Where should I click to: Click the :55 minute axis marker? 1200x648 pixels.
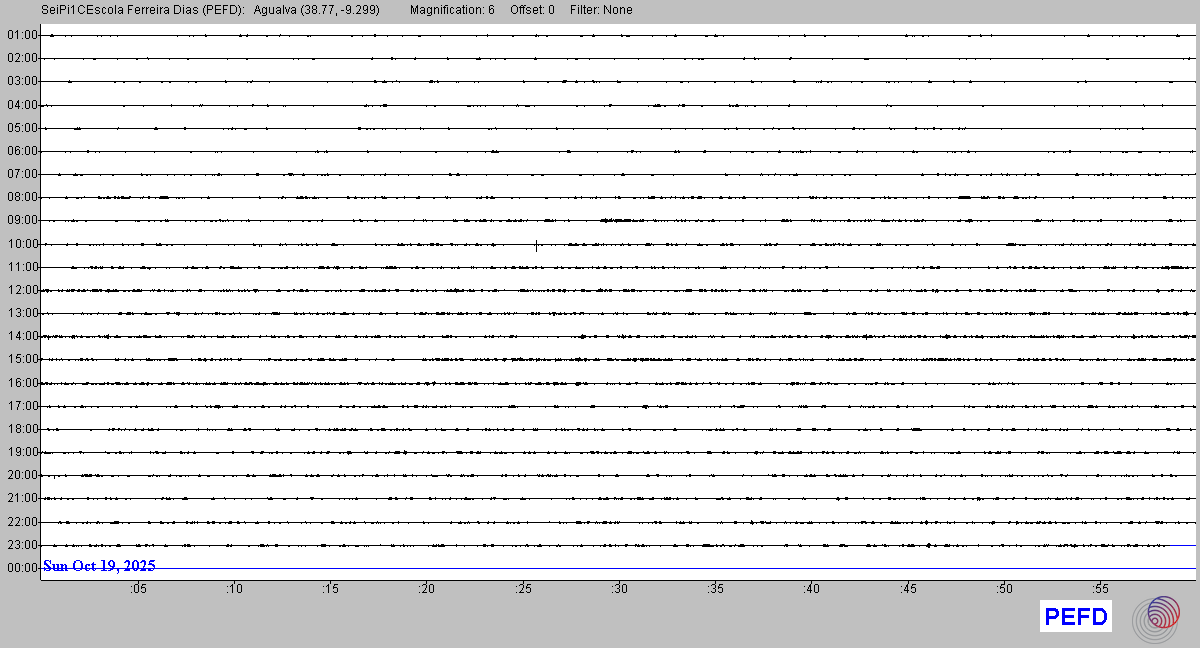click(x=1100, y=589)
